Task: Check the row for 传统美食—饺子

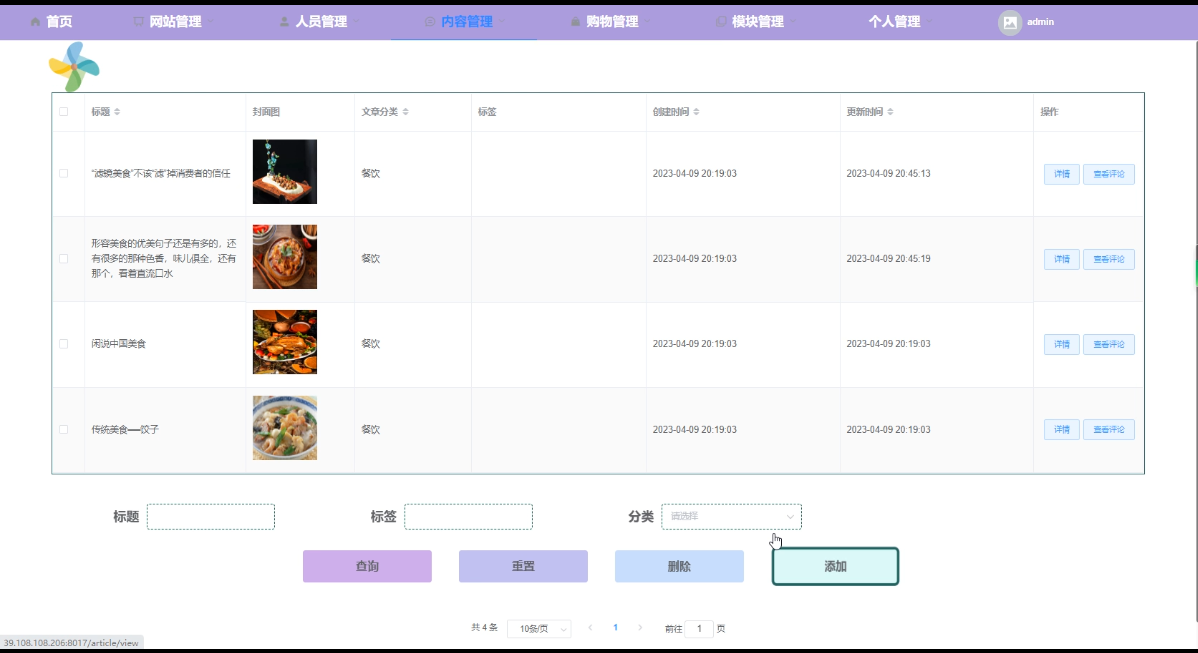Action: tap(63, 429)
